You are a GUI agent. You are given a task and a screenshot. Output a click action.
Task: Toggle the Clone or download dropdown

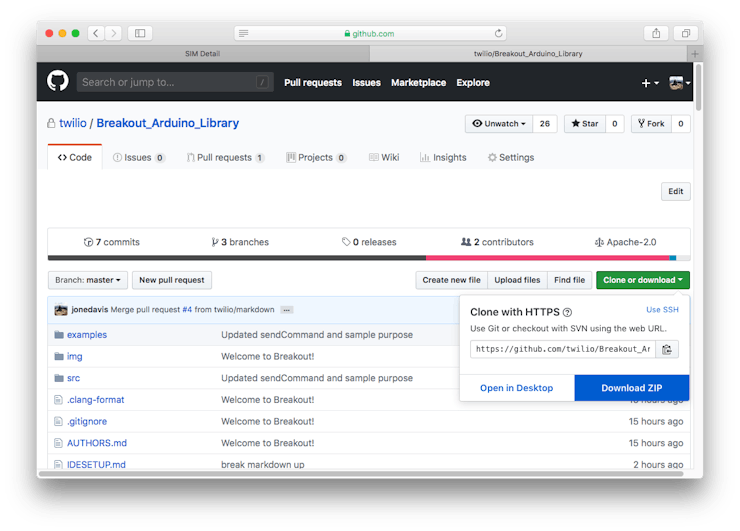pos(643,280)
